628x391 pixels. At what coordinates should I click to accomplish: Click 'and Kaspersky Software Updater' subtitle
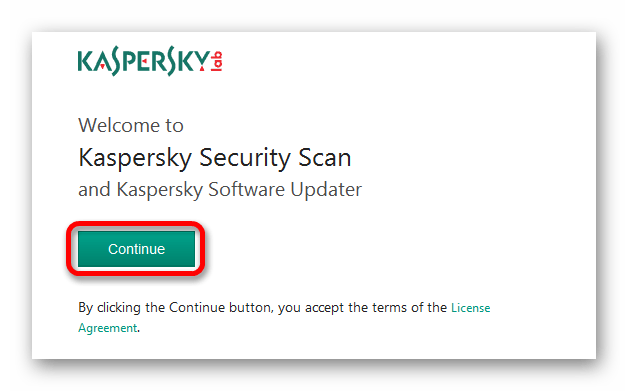(x=220, y=189)
